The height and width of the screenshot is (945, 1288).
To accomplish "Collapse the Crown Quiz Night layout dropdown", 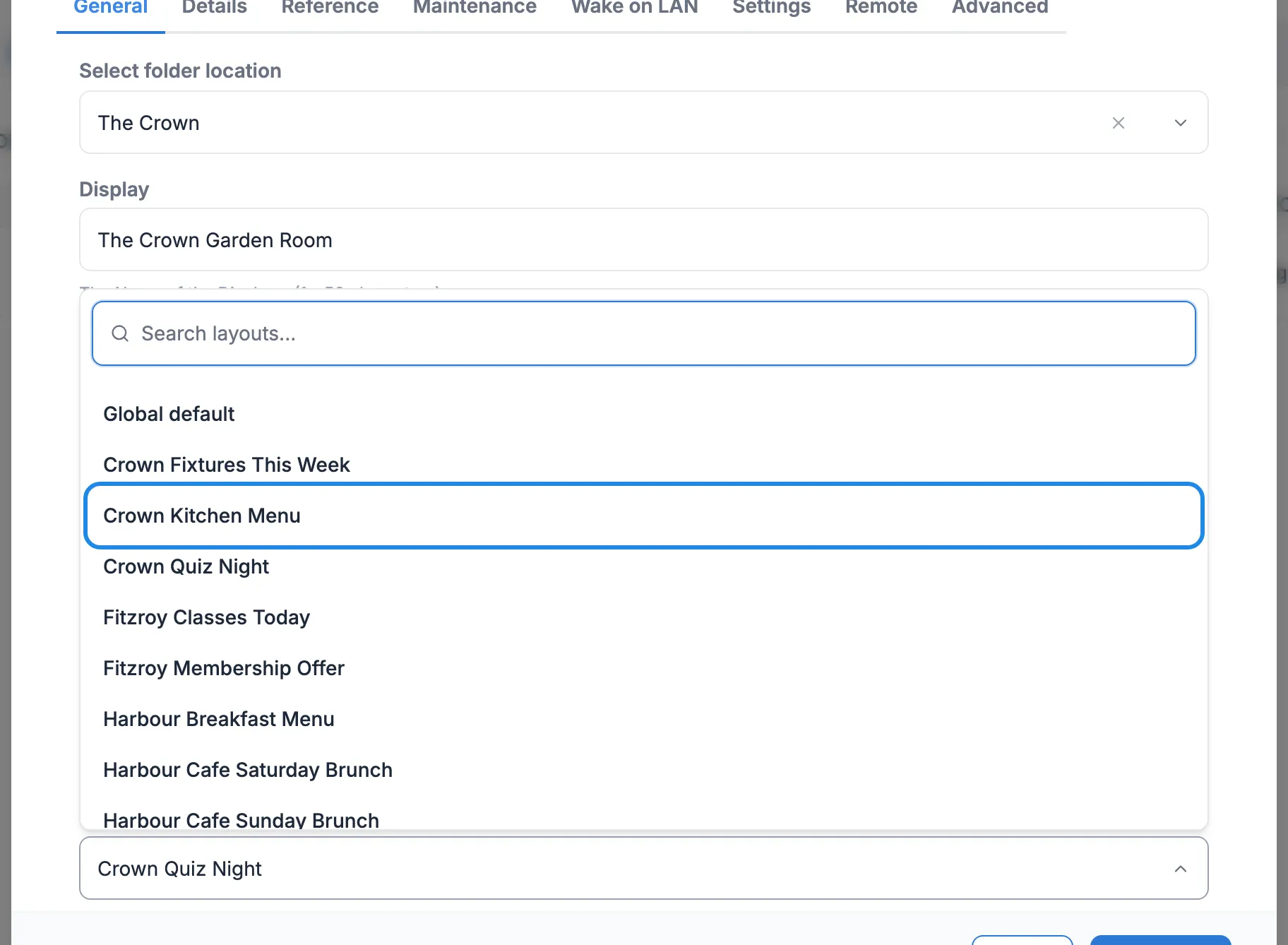I will pos(1181,869).
